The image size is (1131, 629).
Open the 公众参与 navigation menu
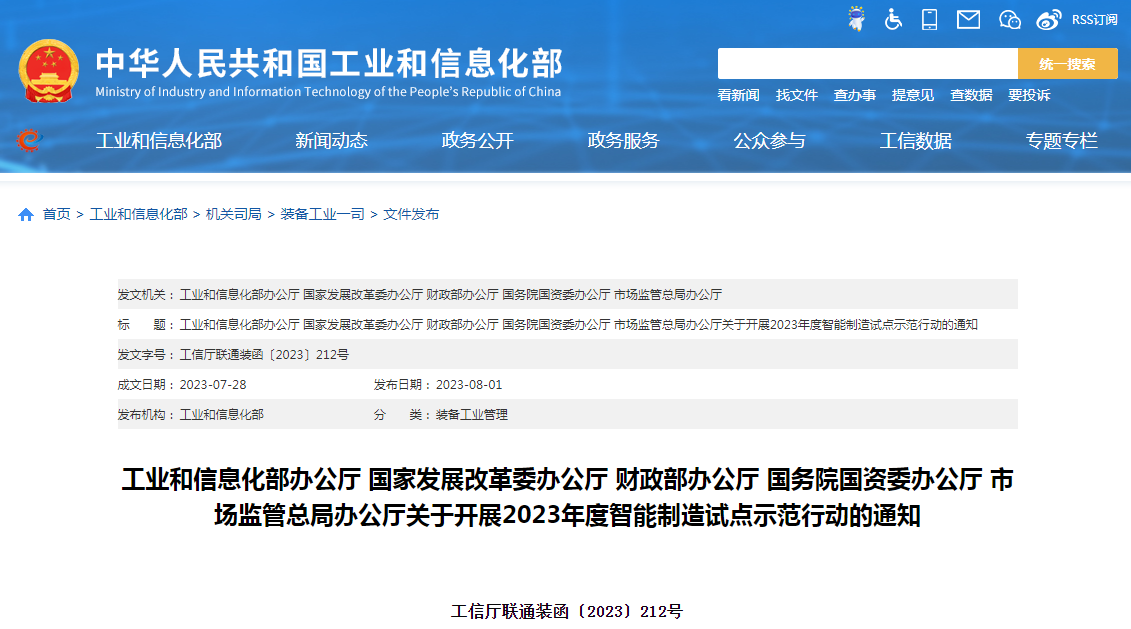pyautogui.click(x=770, y=141)
